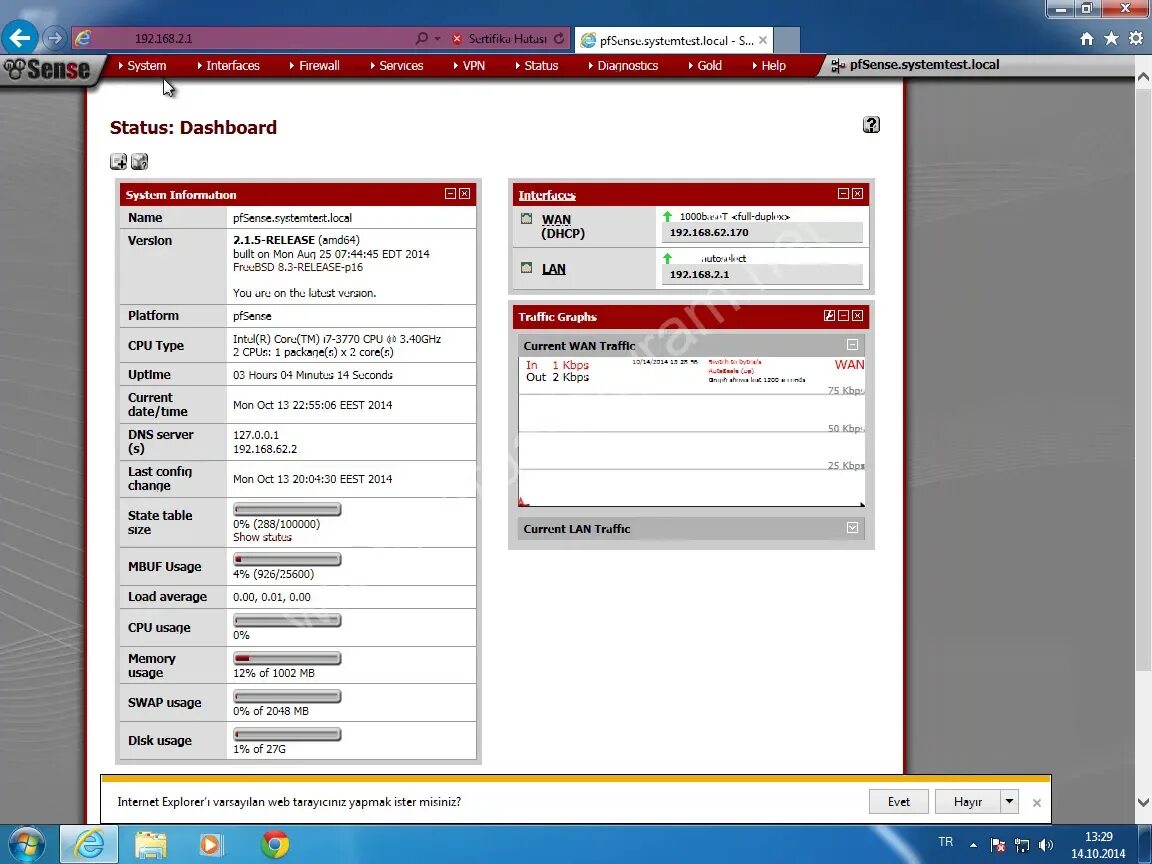Open Traffic Graphs widget settings wrench

(829, 316)
